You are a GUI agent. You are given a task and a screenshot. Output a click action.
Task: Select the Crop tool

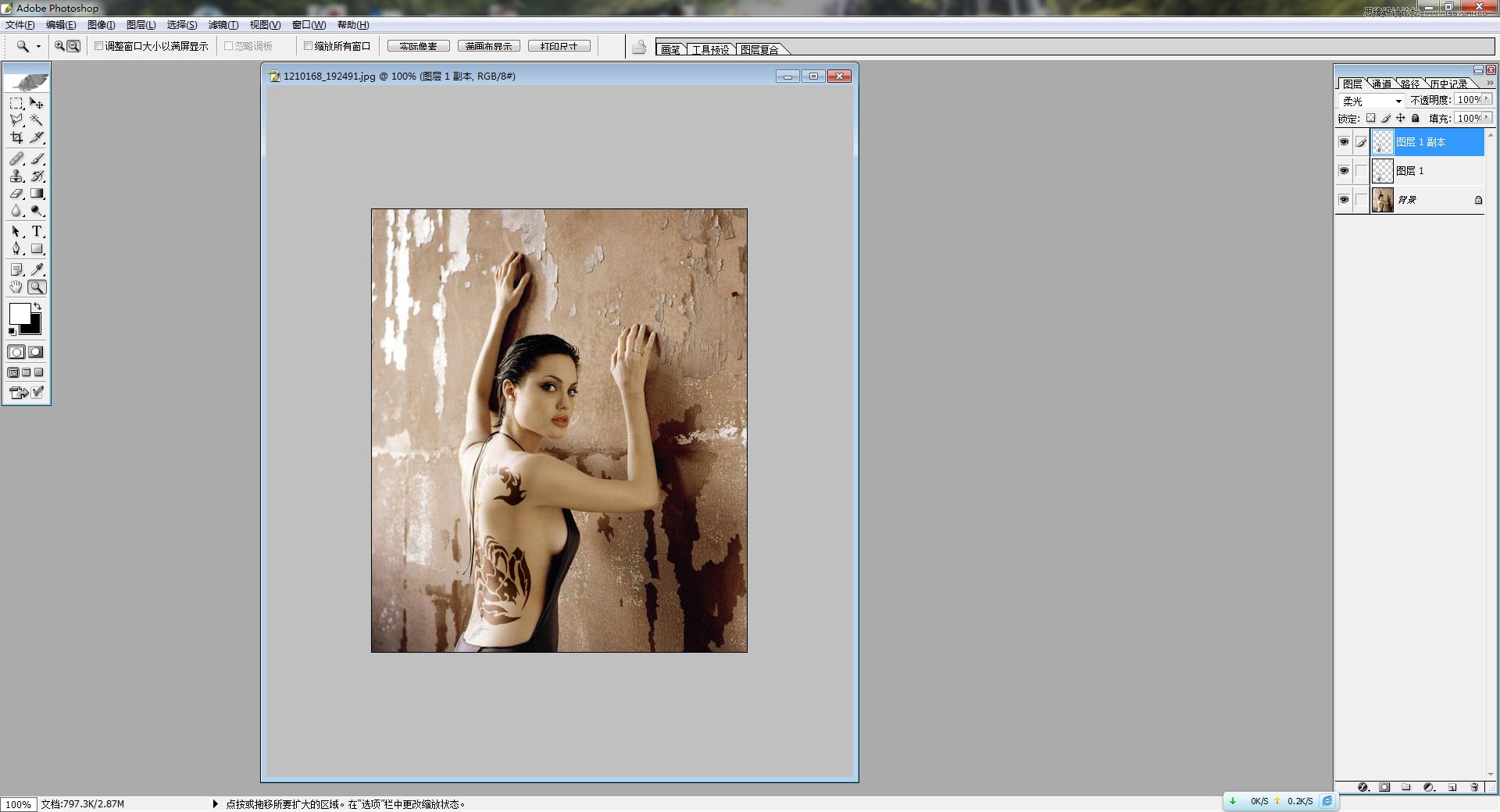tap(16, 137)
